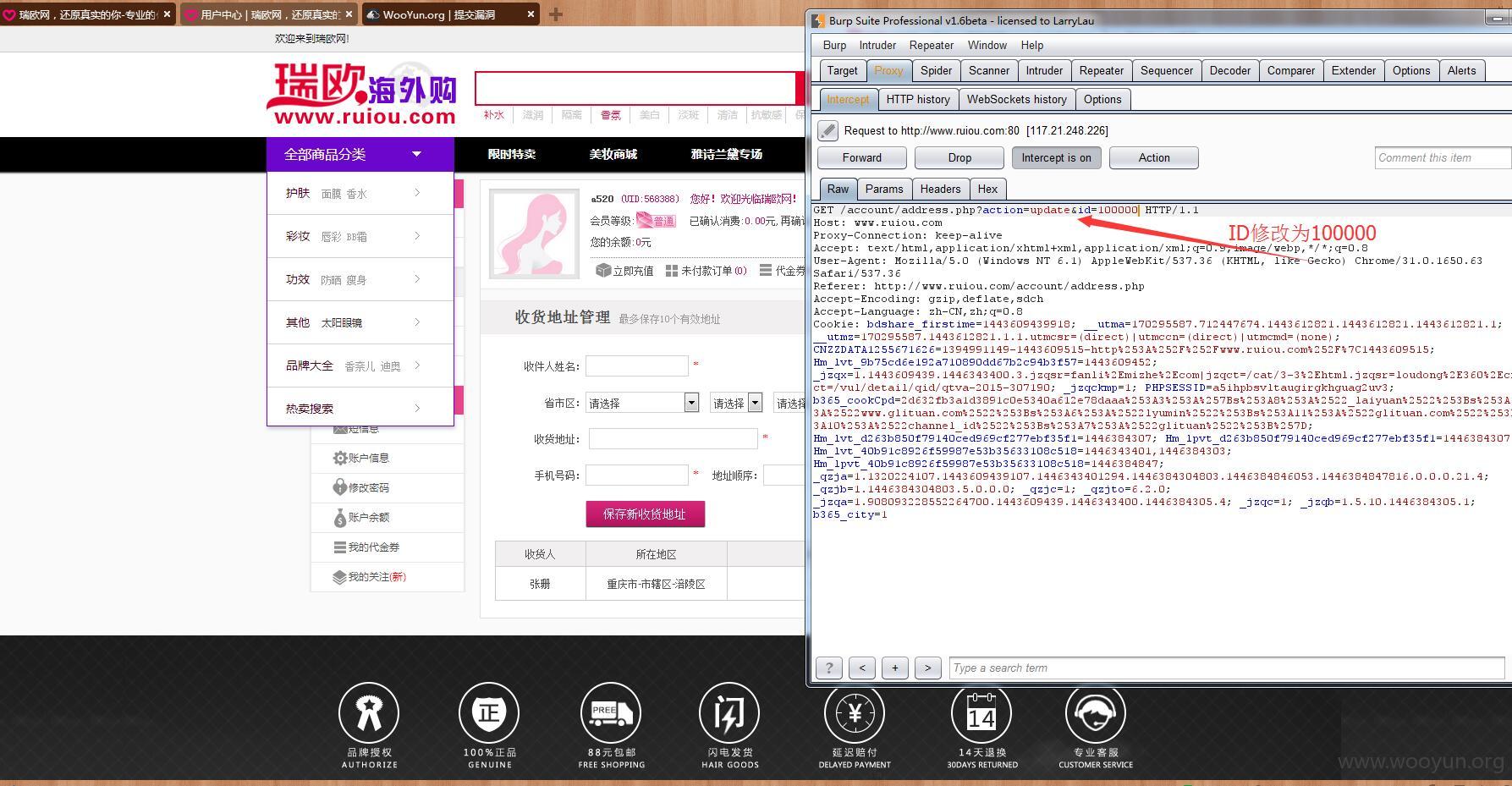Open a new browser tab with plus icon
This screenshot has width=1512, height=786.
pyautogui.click(x=556, y=14)
